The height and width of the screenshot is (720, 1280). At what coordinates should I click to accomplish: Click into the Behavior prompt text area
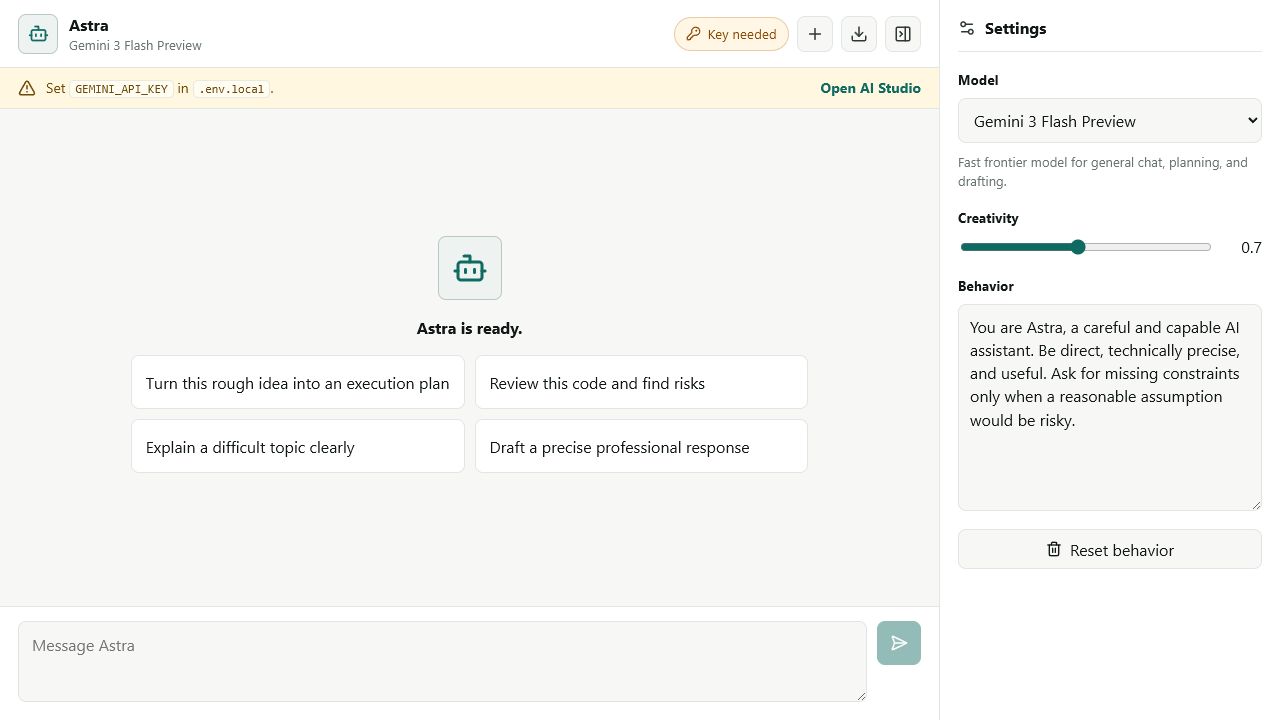[x=1110, y=408]
